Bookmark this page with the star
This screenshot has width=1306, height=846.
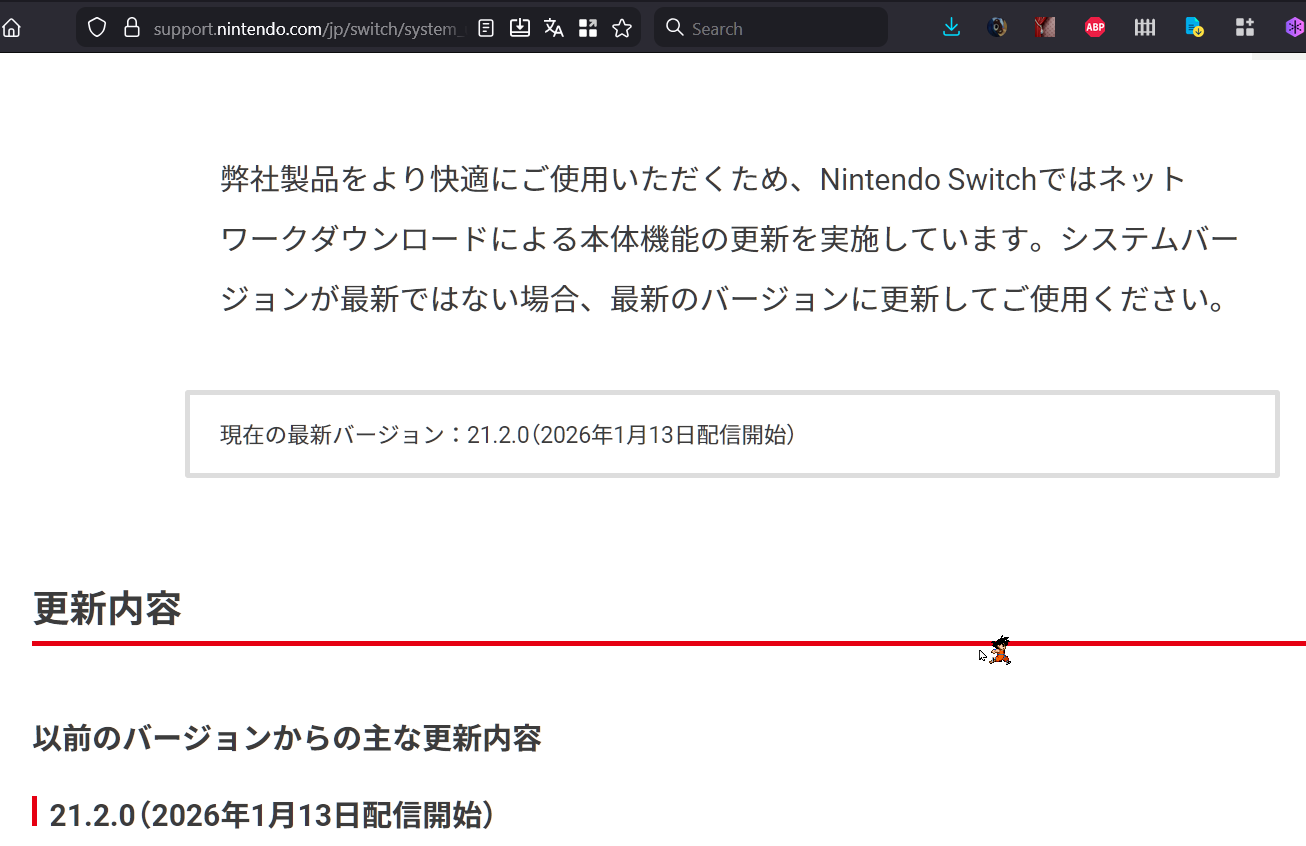point(622,28)
